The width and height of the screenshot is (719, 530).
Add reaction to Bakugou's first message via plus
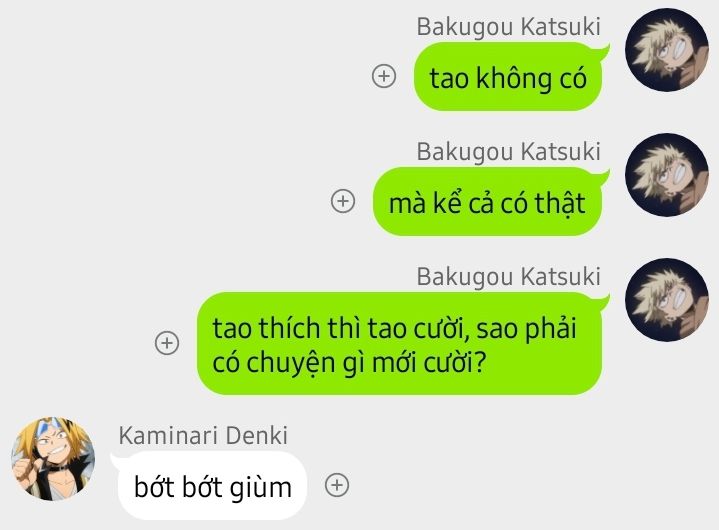[x=384, y=76]
